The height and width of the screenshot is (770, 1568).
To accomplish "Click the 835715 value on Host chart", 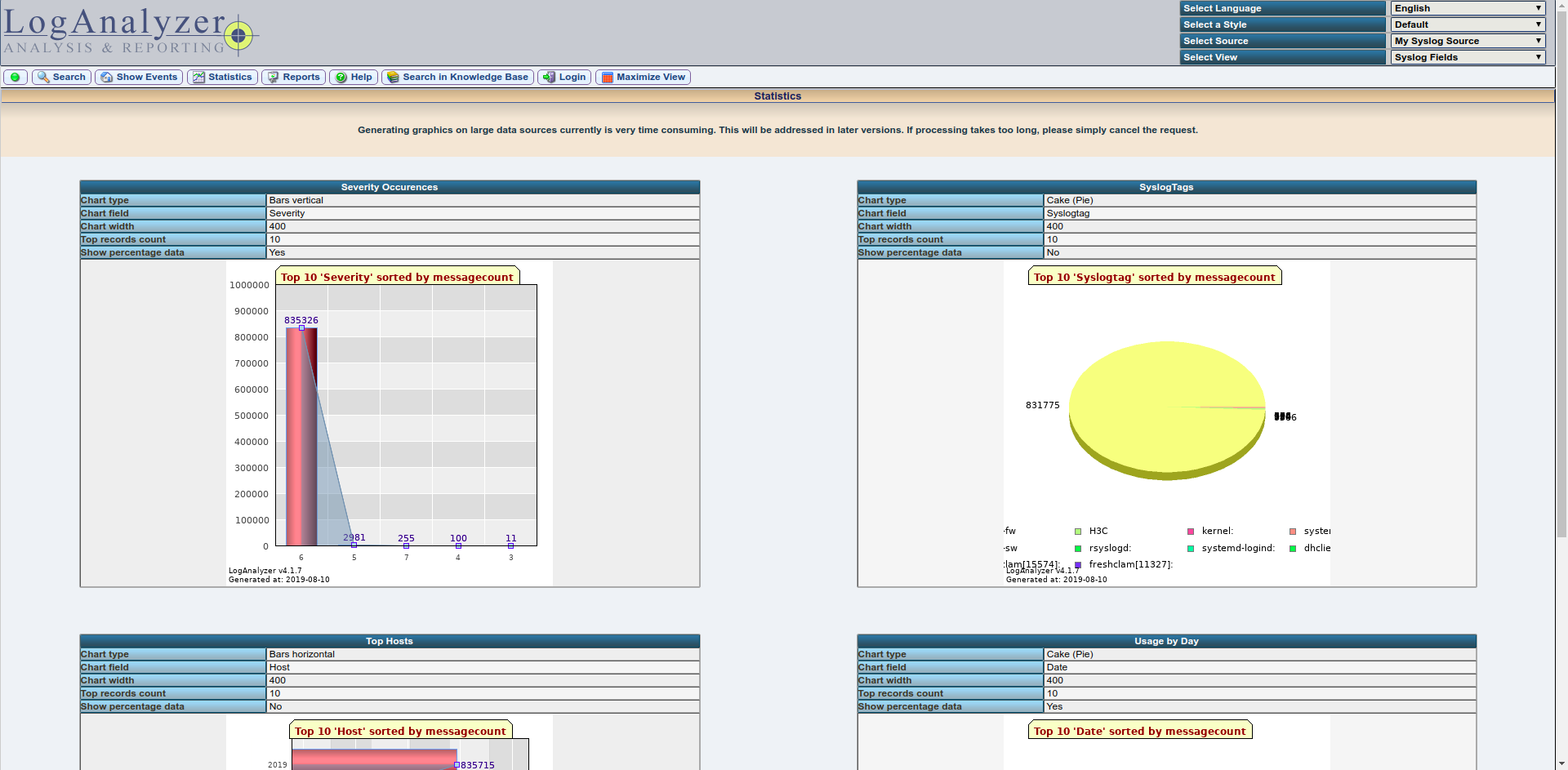I will tap(478, 765).
